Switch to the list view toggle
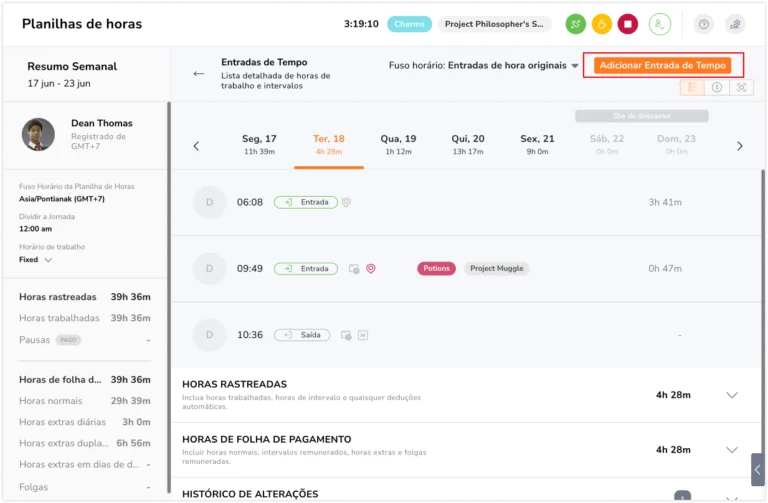768x503 pixels. [x=692, y=87]
